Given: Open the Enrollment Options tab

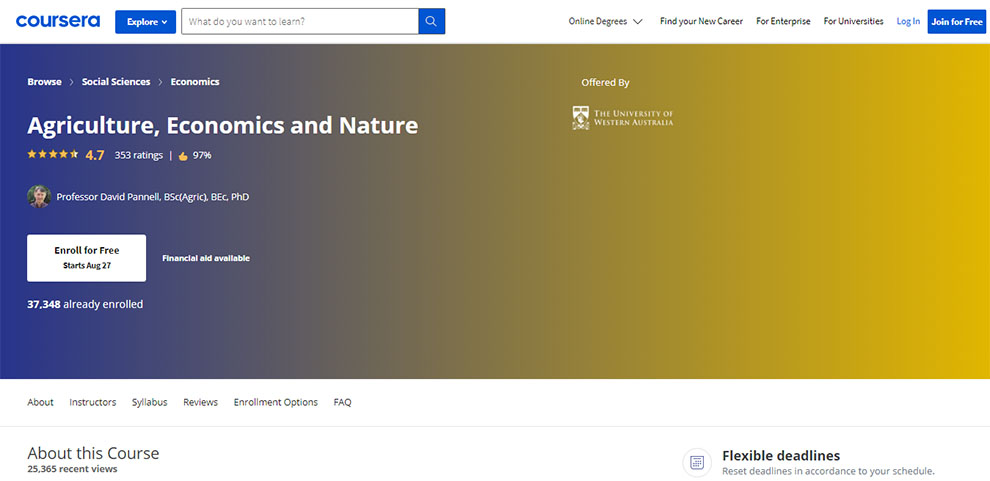Looking at the screenshot, I should 276,402.
